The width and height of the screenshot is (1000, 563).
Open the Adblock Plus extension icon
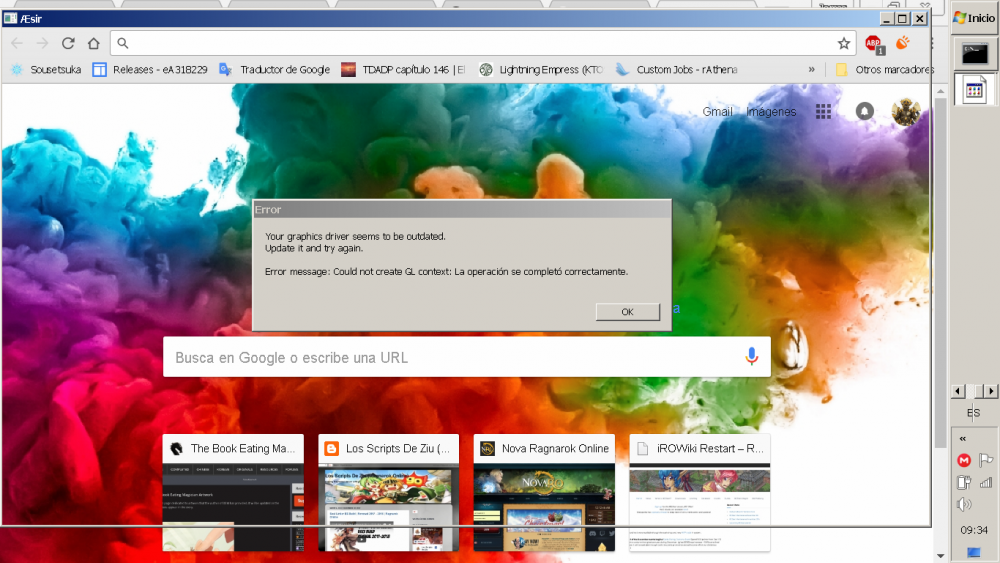point(874,44)
